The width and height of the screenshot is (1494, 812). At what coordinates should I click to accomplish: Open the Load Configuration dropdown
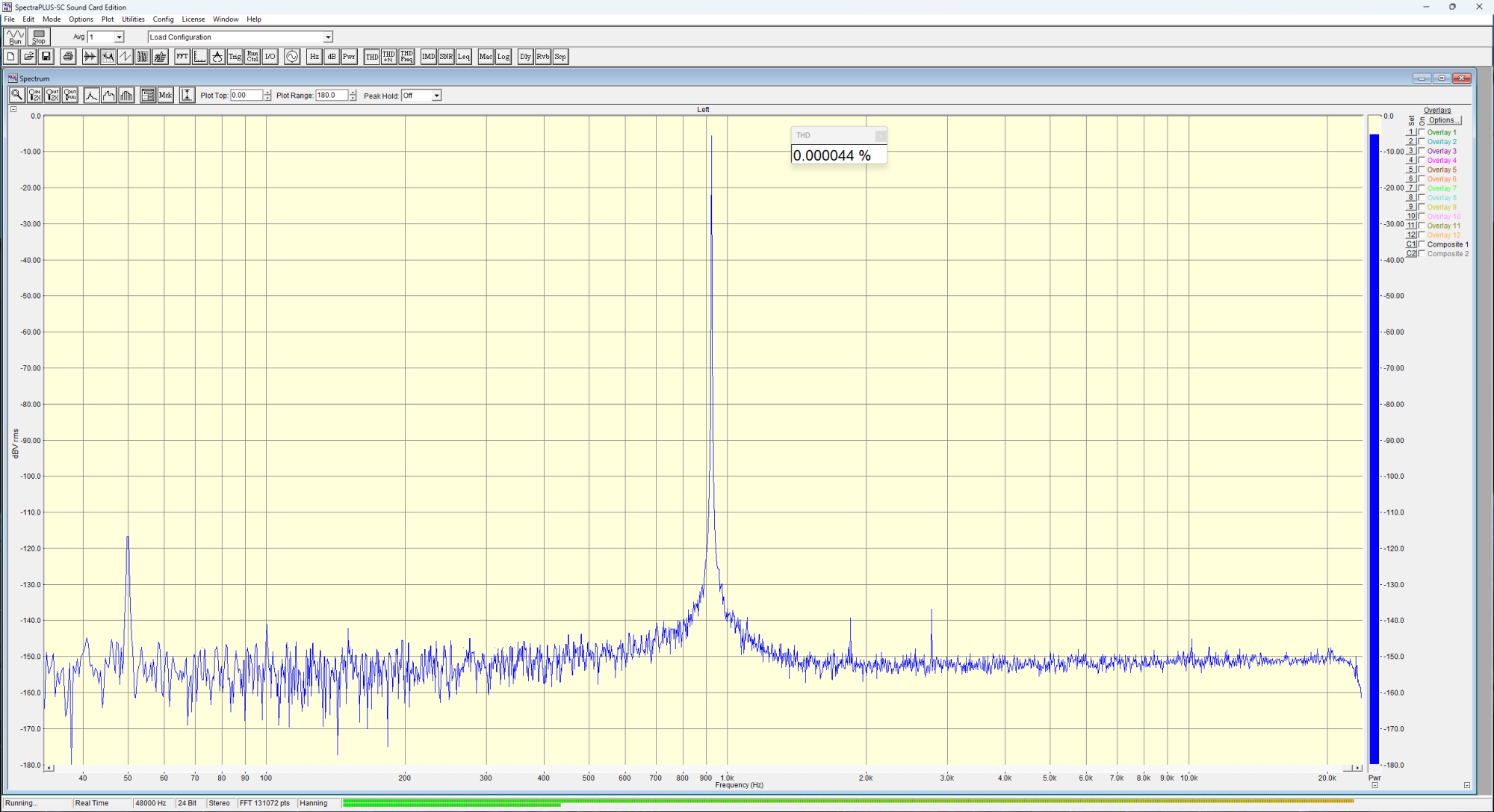pos(327,37)
